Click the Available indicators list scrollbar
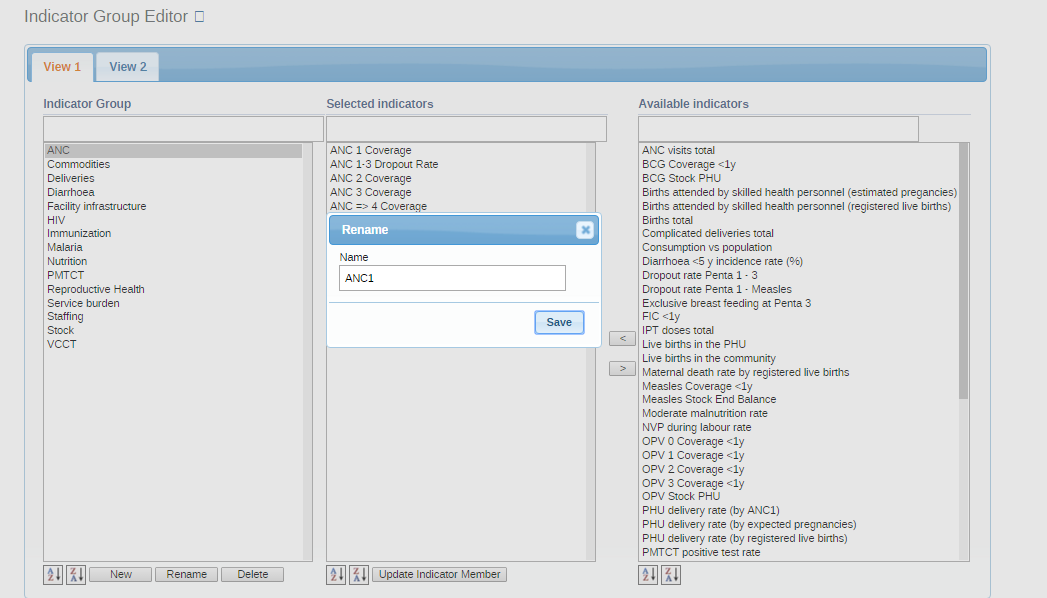This screenshot has width=1047, height=598. point(963,270)
